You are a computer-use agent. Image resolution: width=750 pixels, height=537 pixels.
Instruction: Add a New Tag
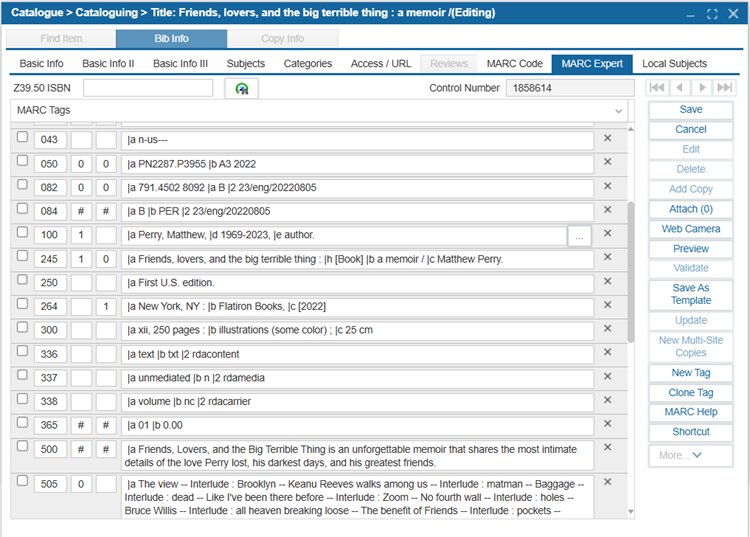[x=691, y=373]
